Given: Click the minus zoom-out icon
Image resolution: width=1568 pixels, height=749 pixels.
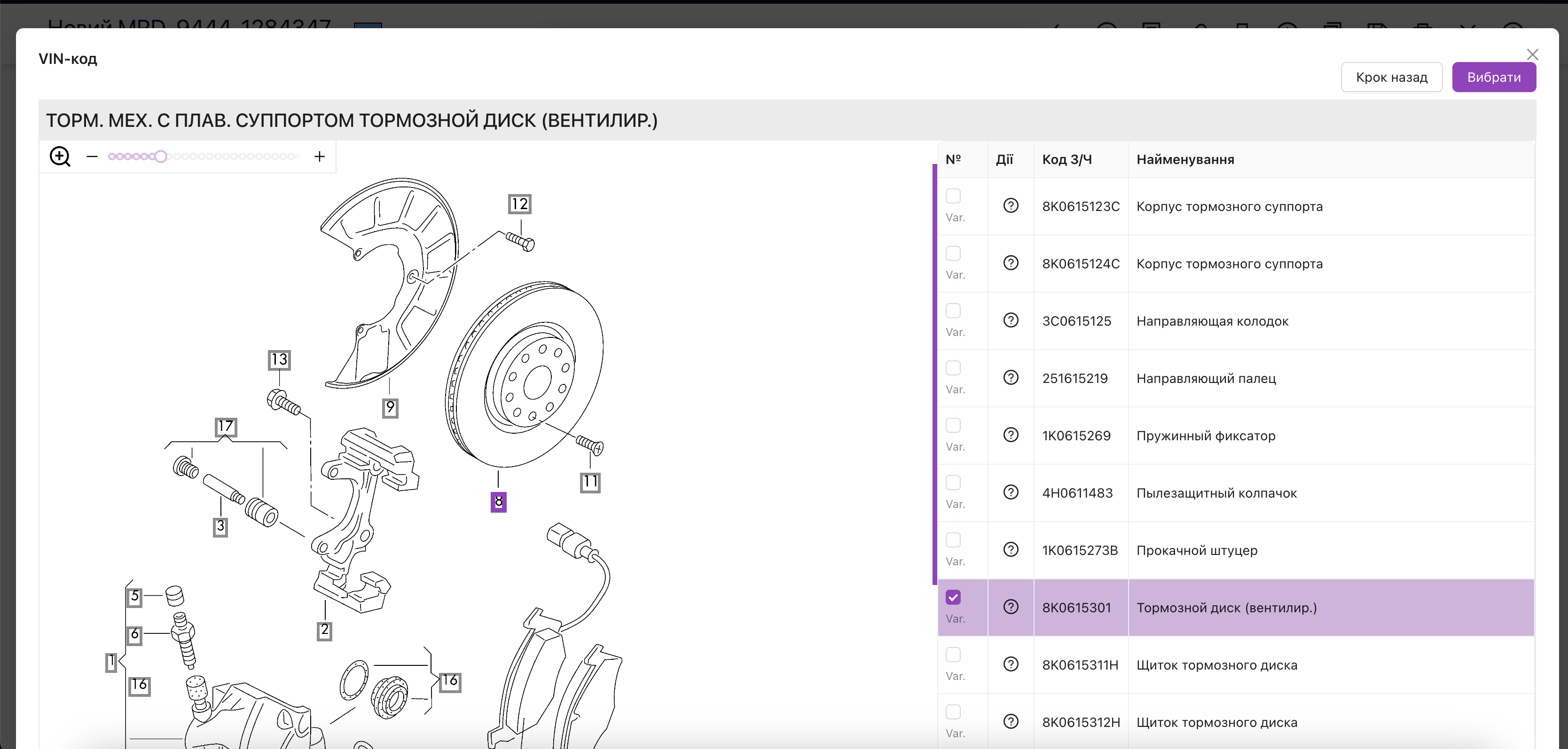Looking at the screenshot, I should coord(92,156).
